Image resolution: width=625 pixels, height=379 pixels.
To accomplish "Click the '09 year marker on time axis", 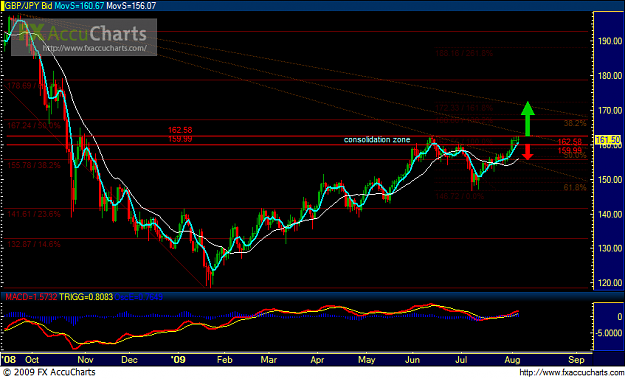I will (x=179, y=360).
